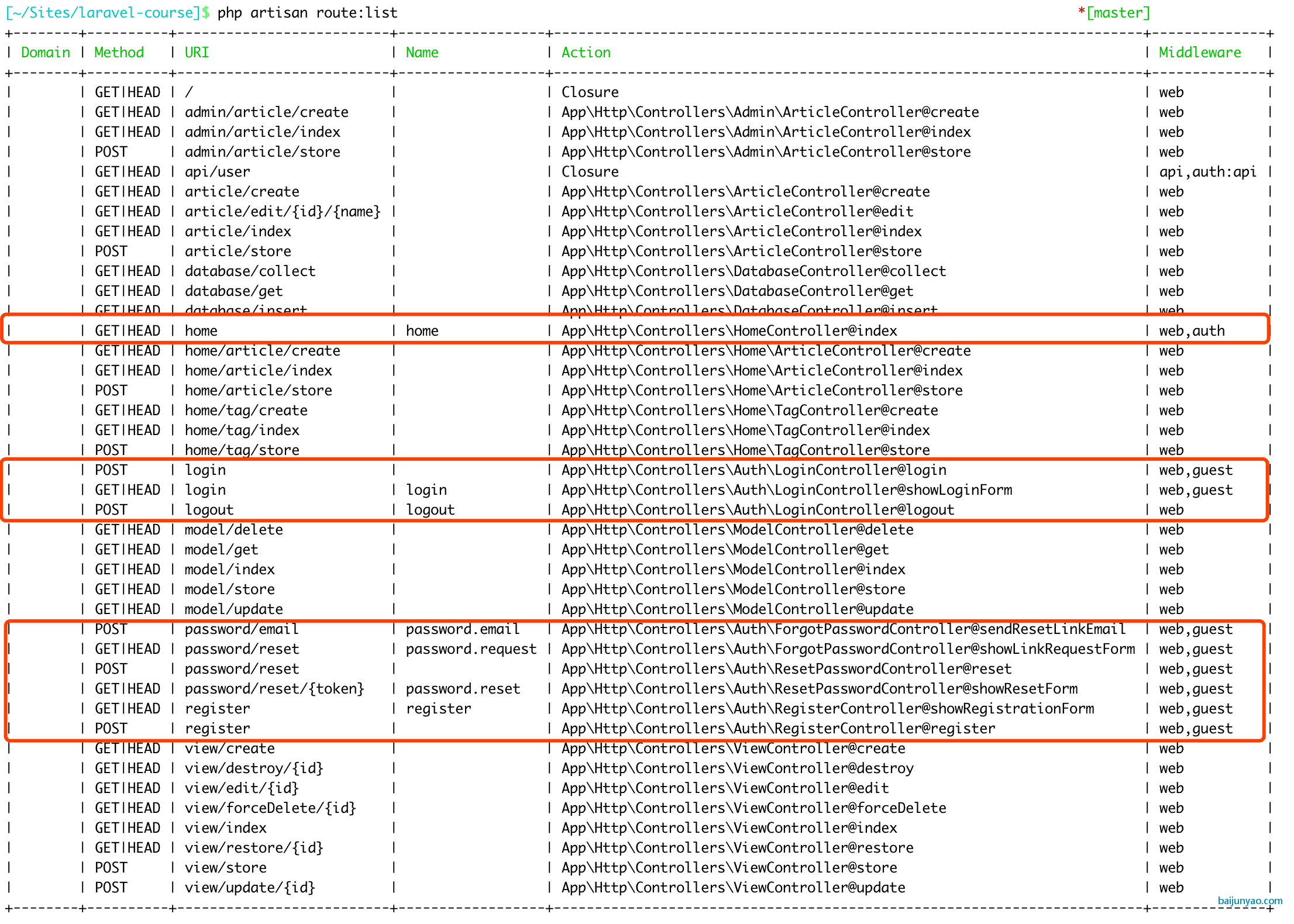This screenshot has width=1294, height=924.
Task: Click the DatabaseController@collect action
Action: [x=753, y=271]
